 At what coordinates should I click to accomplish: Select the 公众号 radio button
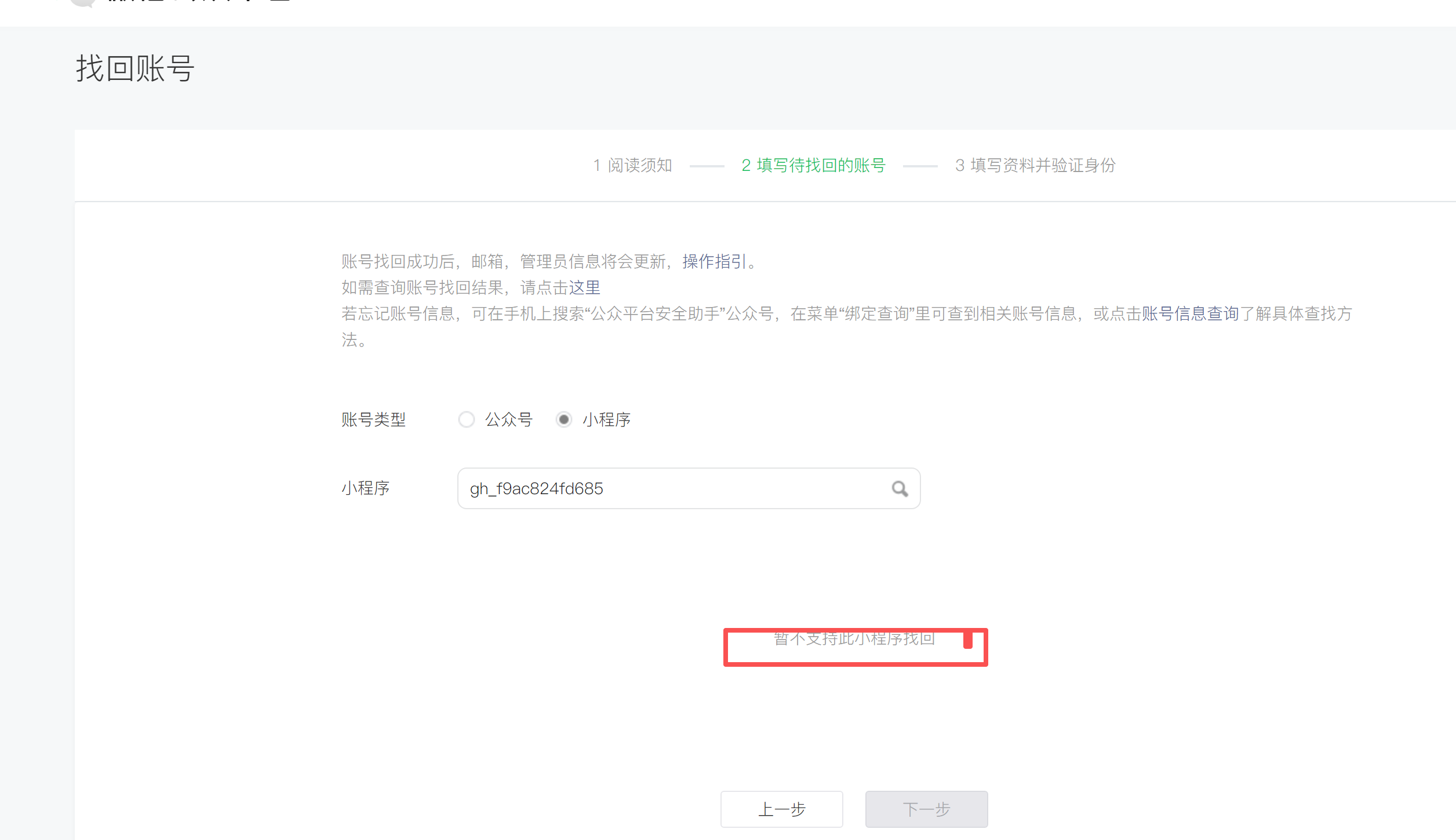[467, 419]
